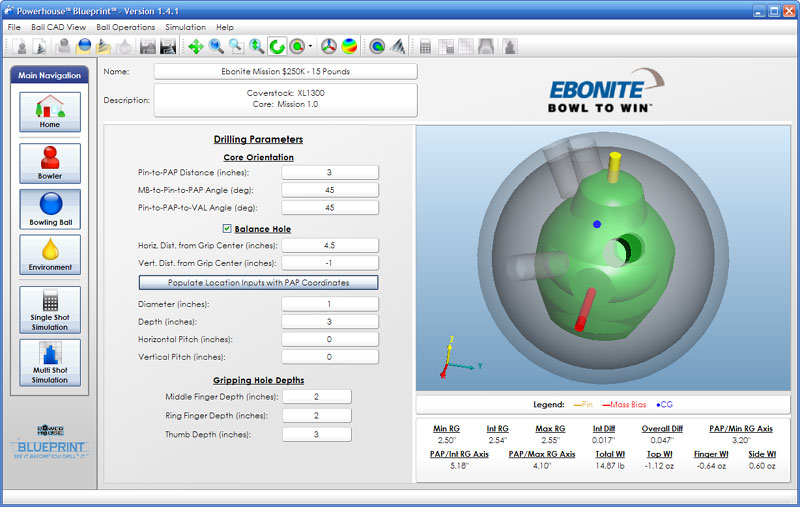Open the Environment navigation page
The image size is (800, 507).
[x=50, y=255]
